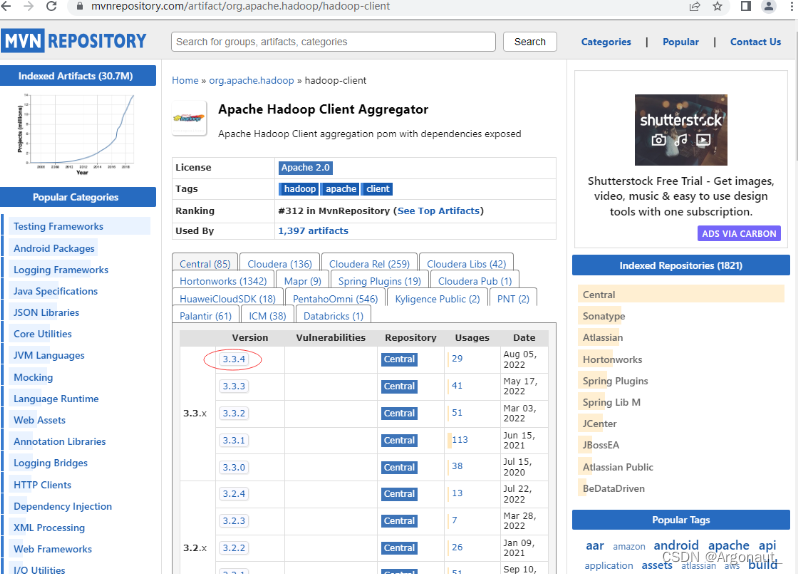This screenshot has height=574, width=798.
Task: Open Dependency Injection category
Action: [x=63, y=506]
